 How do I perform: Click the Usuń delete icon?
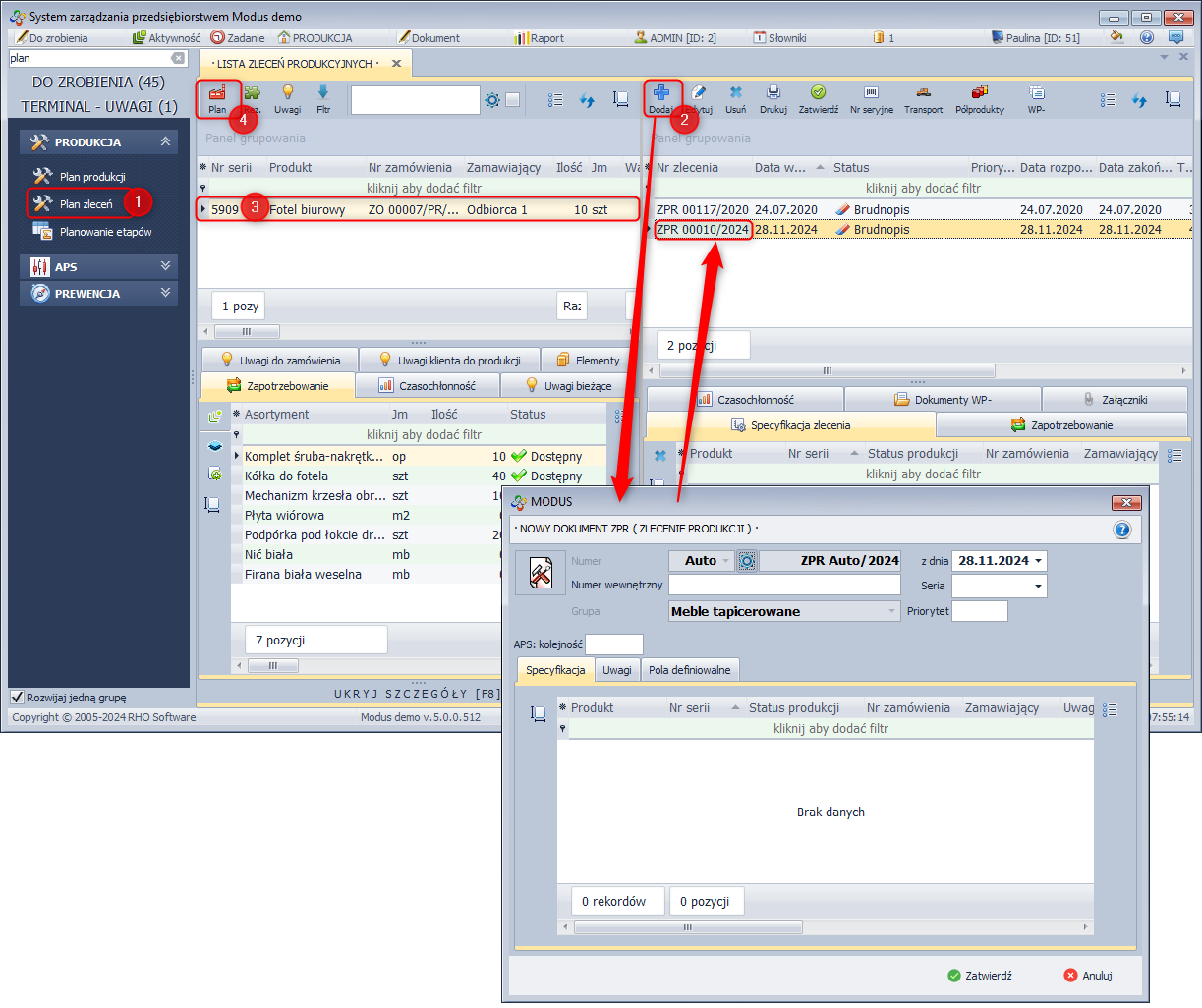[x=735, y=93]
